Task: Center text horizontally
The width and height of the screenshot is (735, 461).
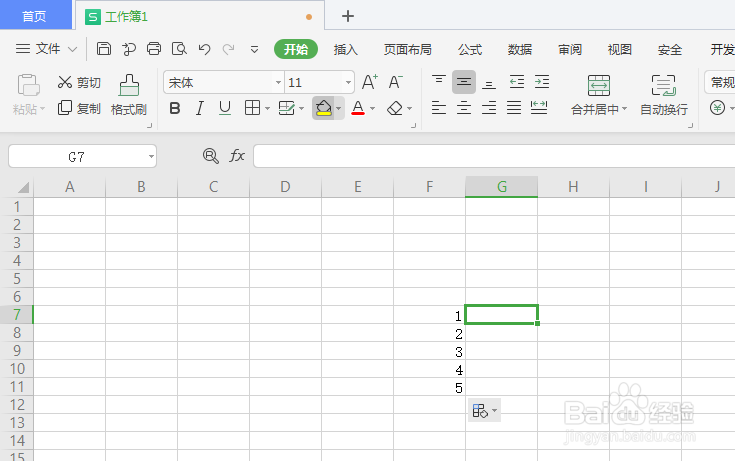Action: (464, 108)
